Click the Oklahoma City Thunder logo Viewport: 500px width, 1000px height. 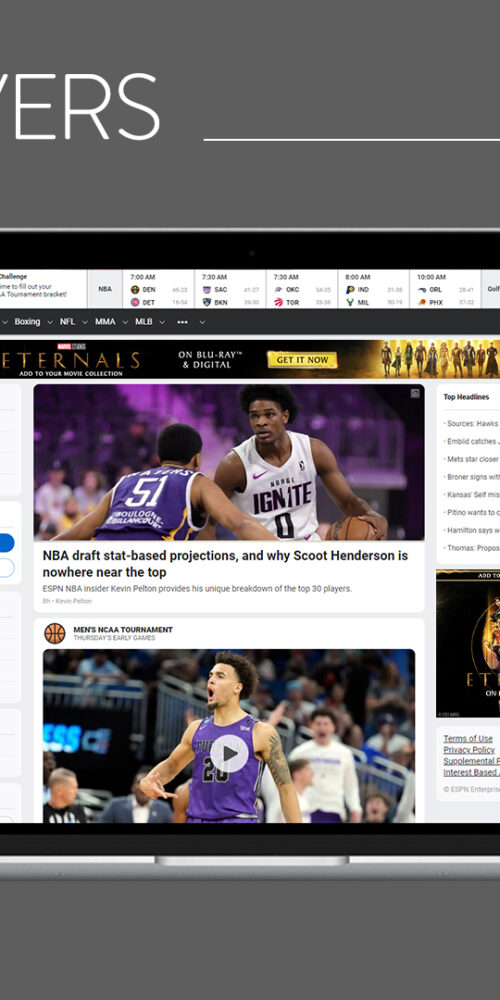[278, 290]
